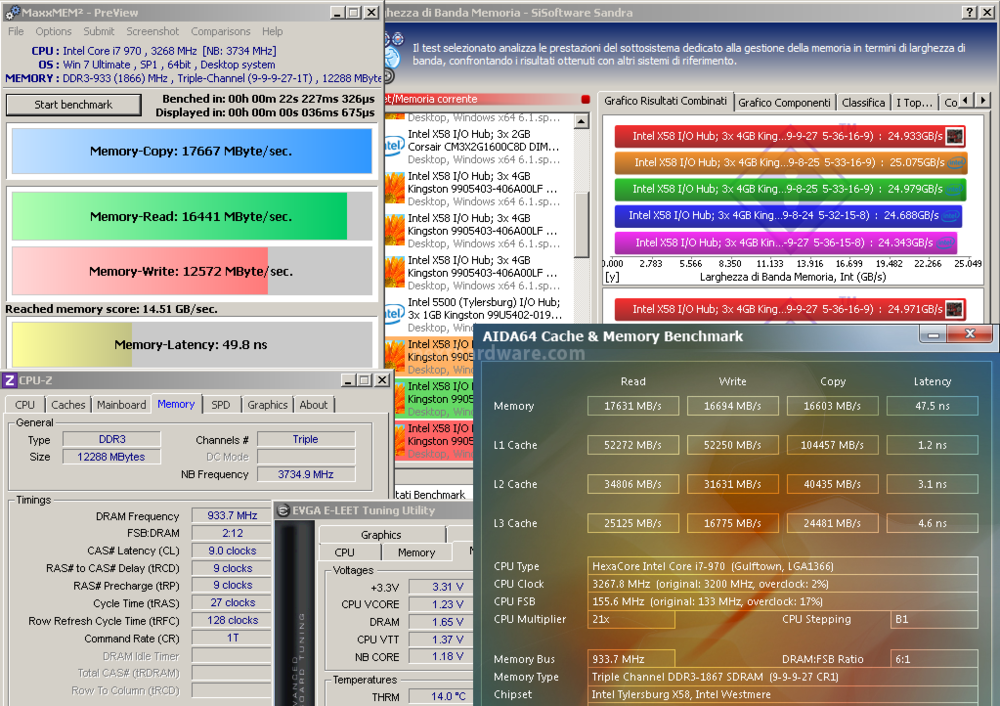Click the DRAM Frequency 933.7 MHz field in CPU-Z

pos(232,515)
